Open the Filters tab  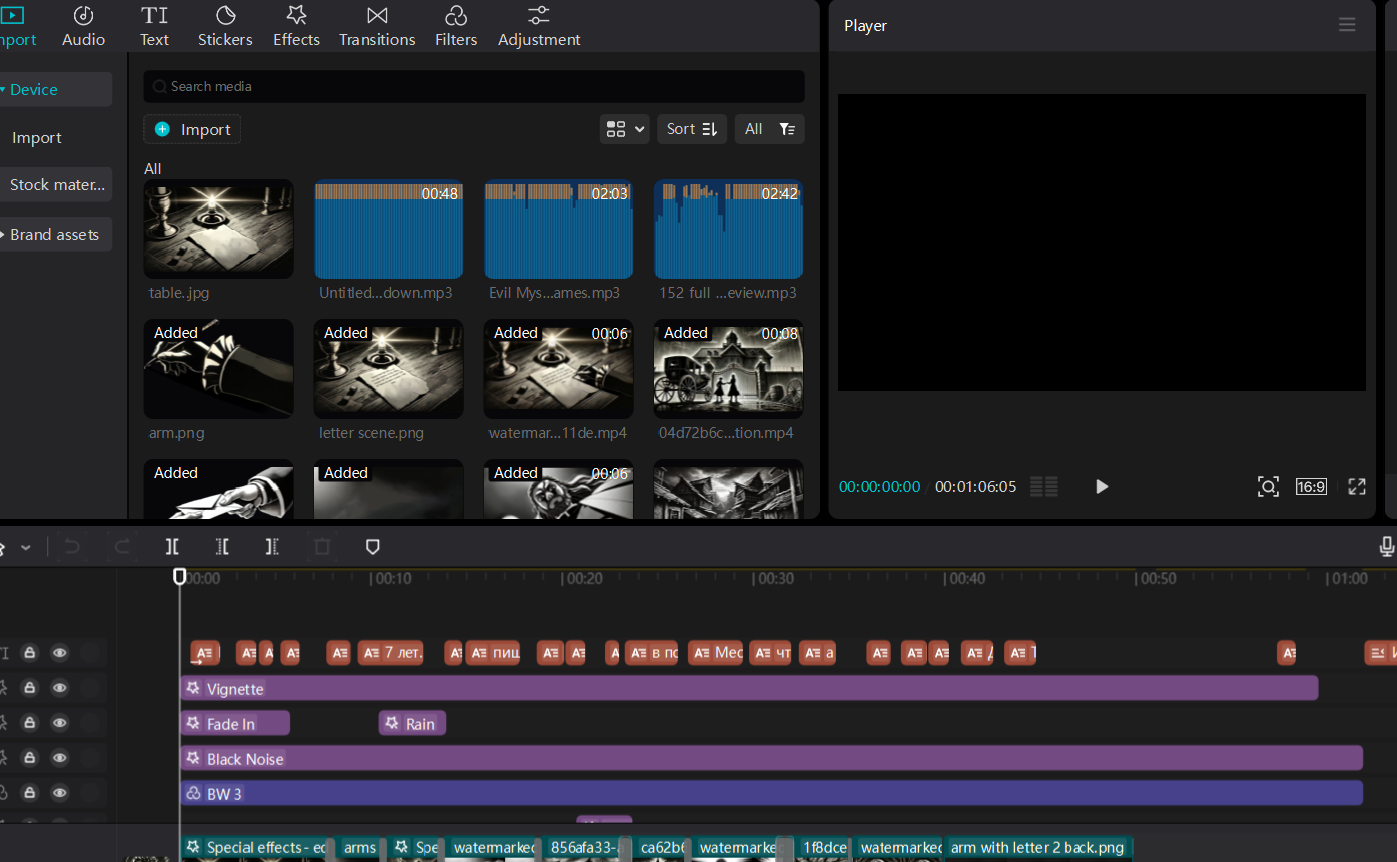click(x=456, y=26)
